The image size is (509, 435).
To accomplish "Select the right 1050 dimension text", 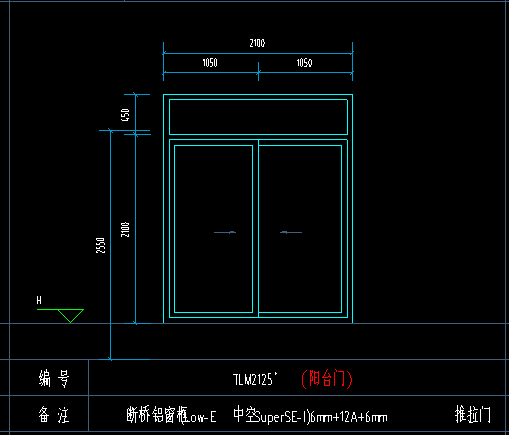I will tap(304, 63).
